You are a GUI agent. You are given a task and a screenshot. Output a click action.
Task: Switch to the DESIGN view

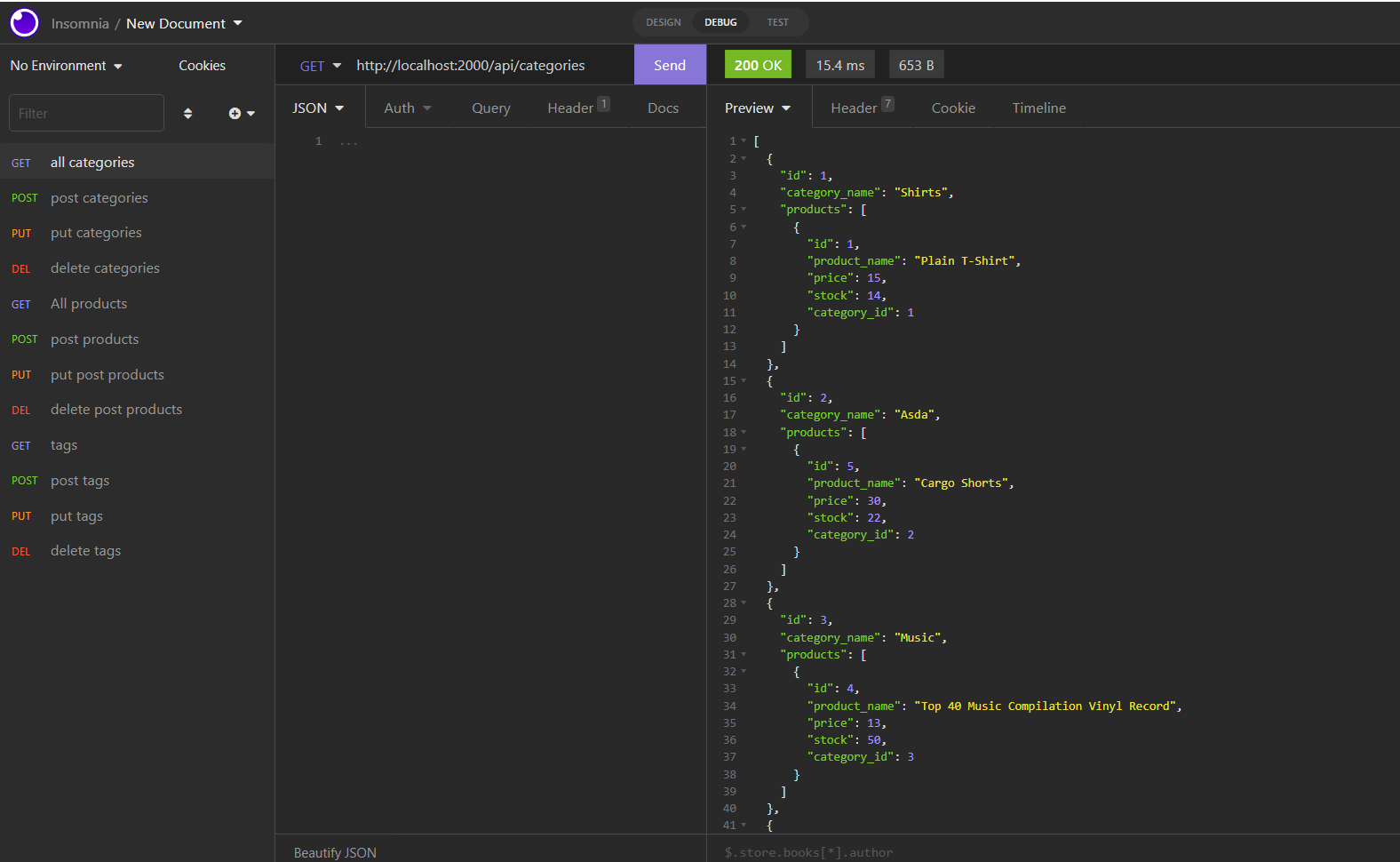pyautogui.click(x=664, y=22)
